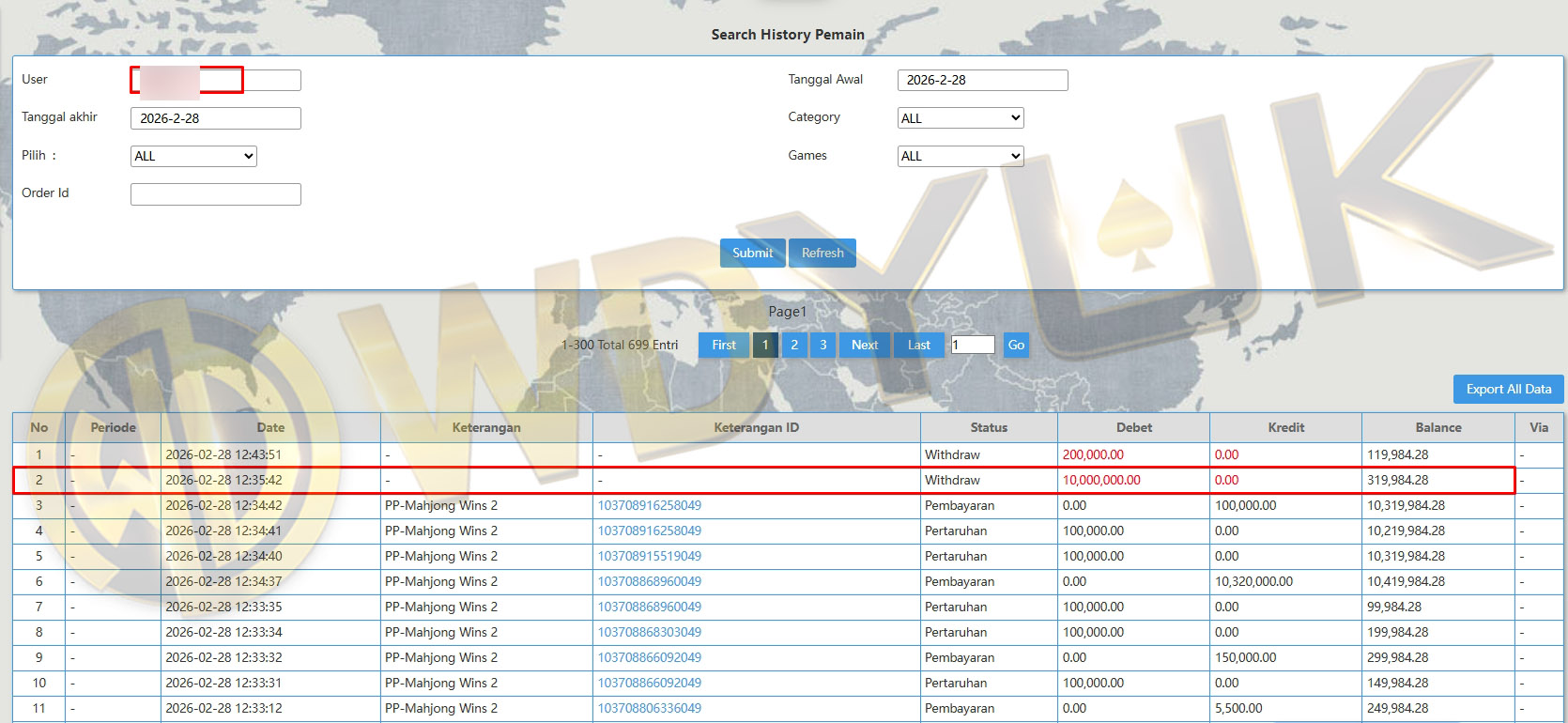Open Keterangan ID link 103708868960049 in row 6
Viewport: 1568px width, 723px height.
pos(650,581)
